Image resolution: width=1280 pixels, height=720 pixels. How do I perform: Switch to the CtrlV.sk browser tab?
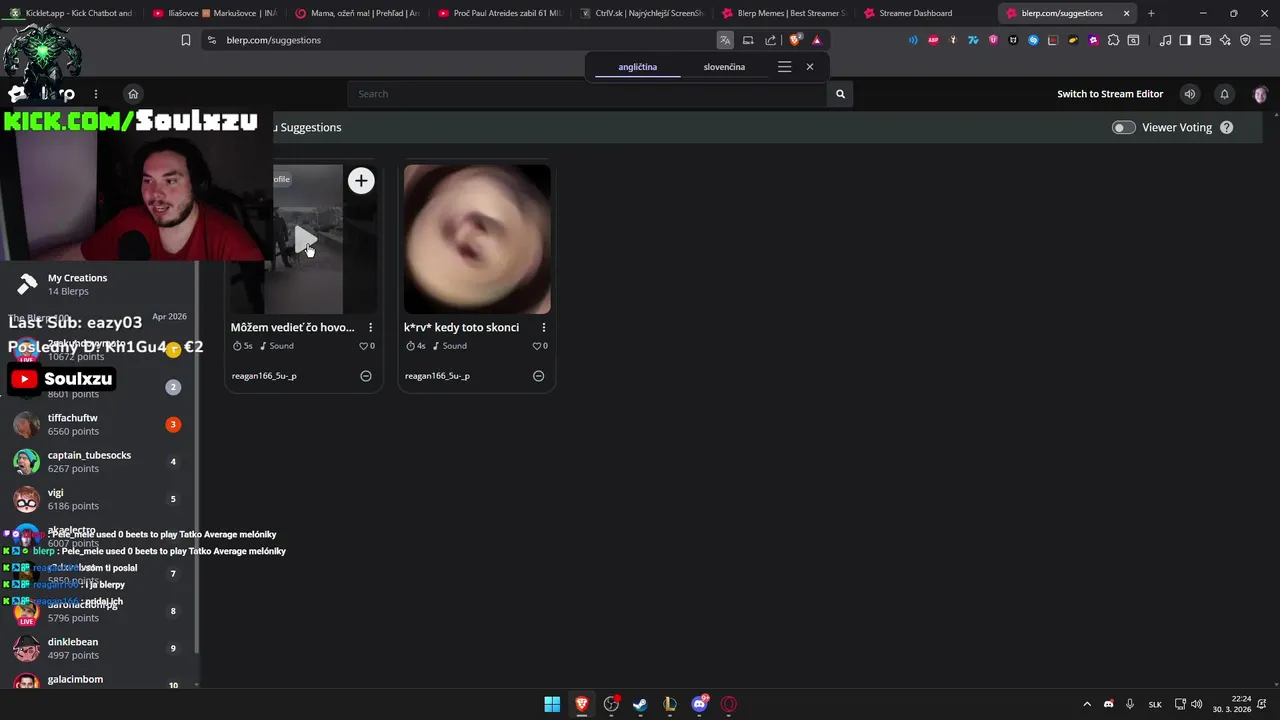point(641,13)
